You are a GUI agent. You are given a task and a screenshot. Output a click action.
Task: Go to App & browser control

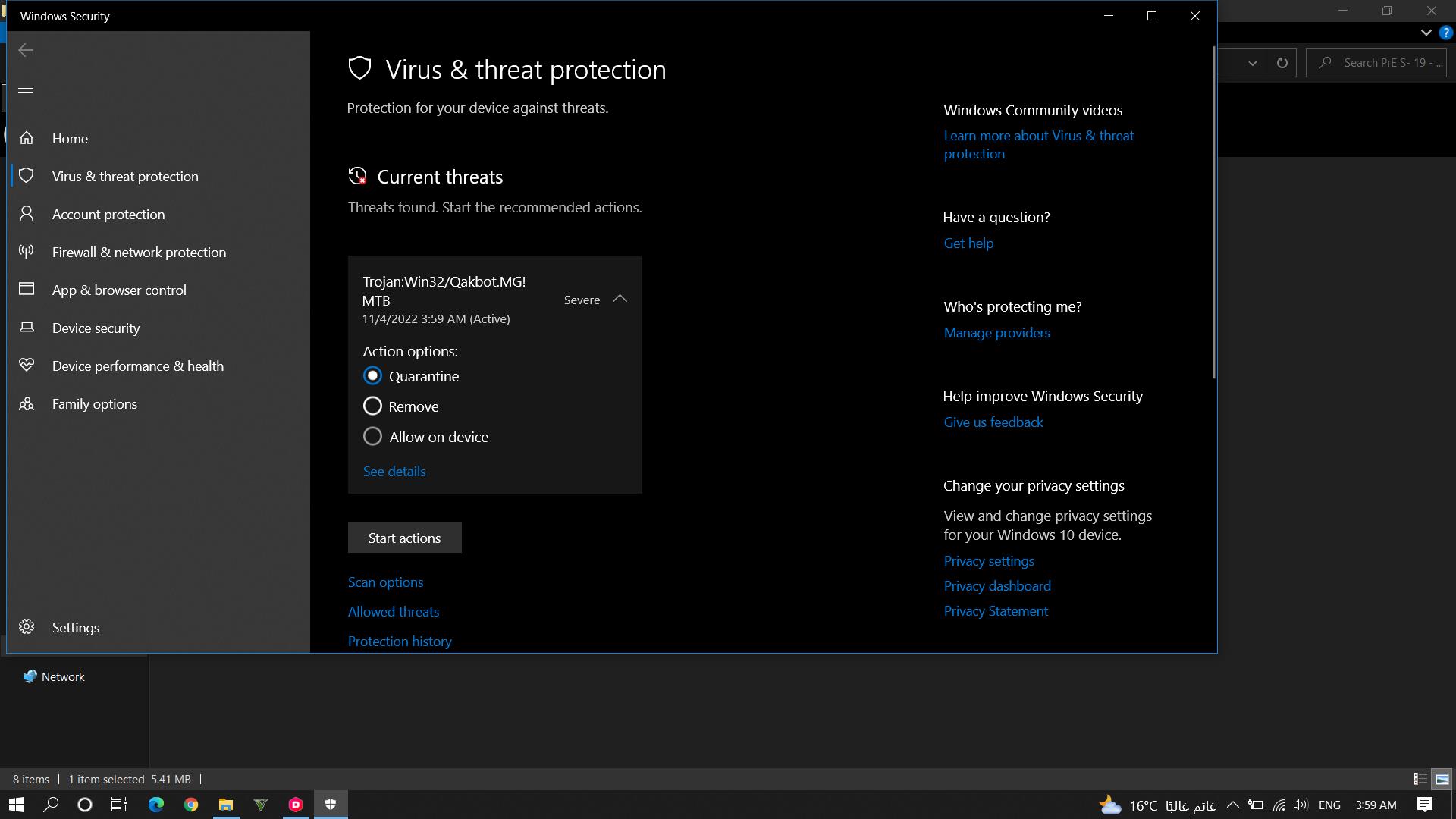pyautogui.click(x=119, y=290)
